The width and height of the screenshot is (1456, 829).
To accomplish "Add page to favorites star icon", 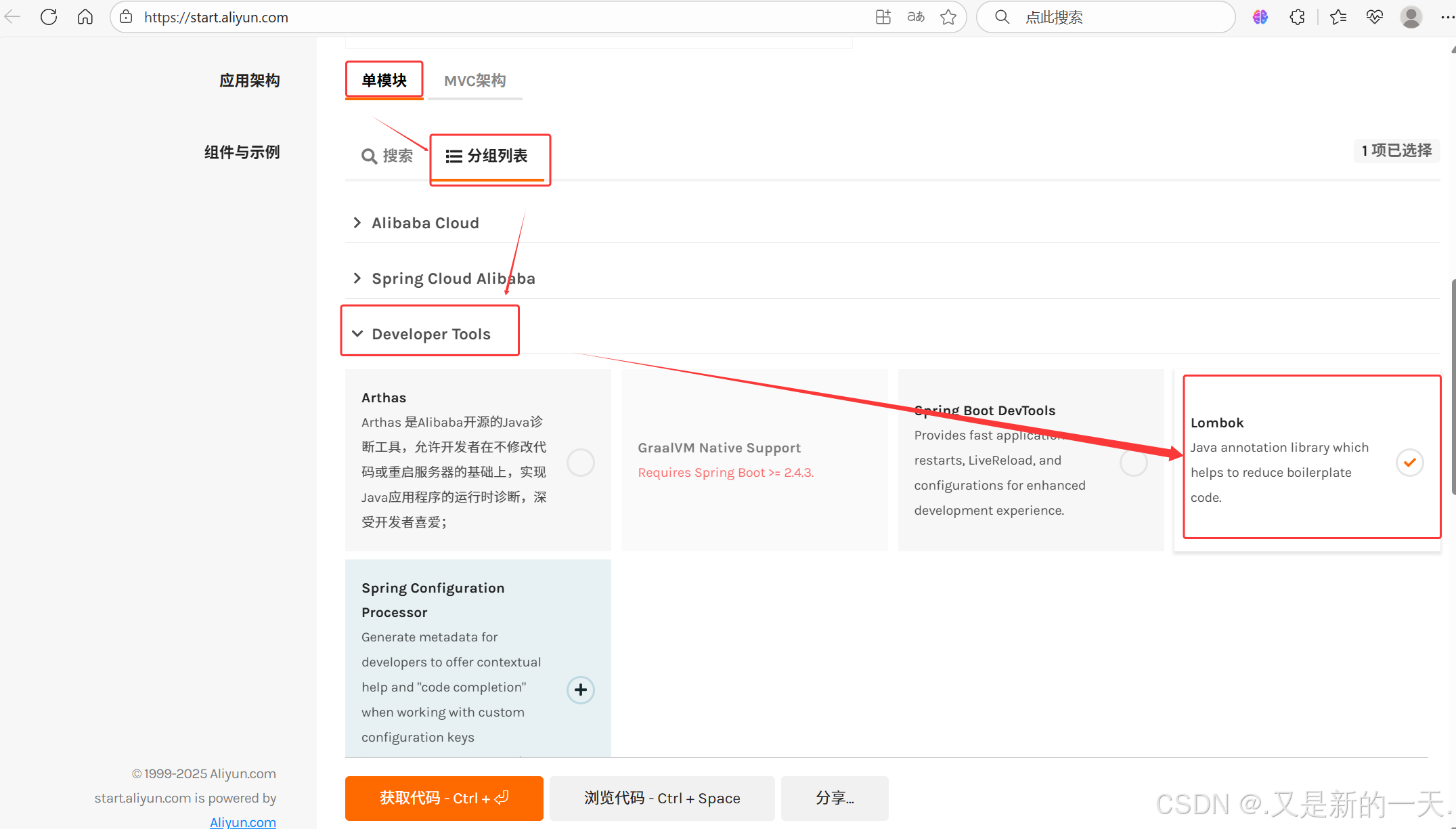I will (948, 17).
